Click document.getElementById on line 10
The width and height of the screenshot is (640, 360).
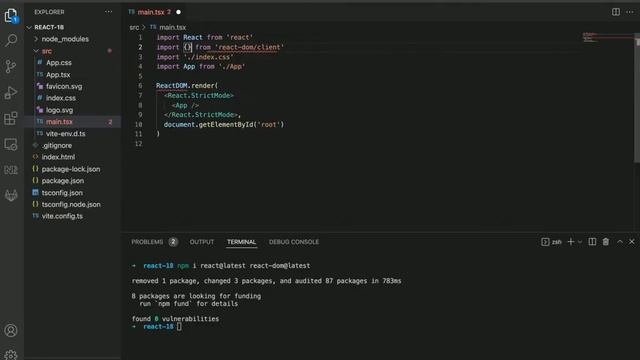(208, 124)
